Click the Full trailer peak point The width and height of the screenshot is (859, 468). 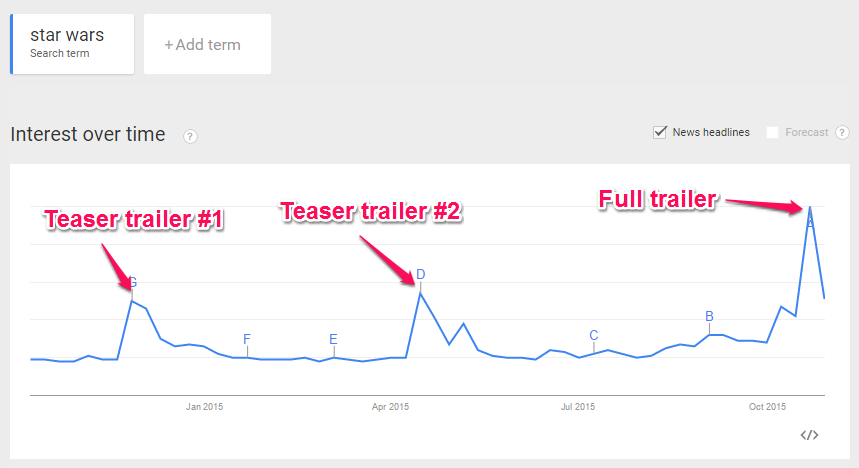[x=810, y=207]
